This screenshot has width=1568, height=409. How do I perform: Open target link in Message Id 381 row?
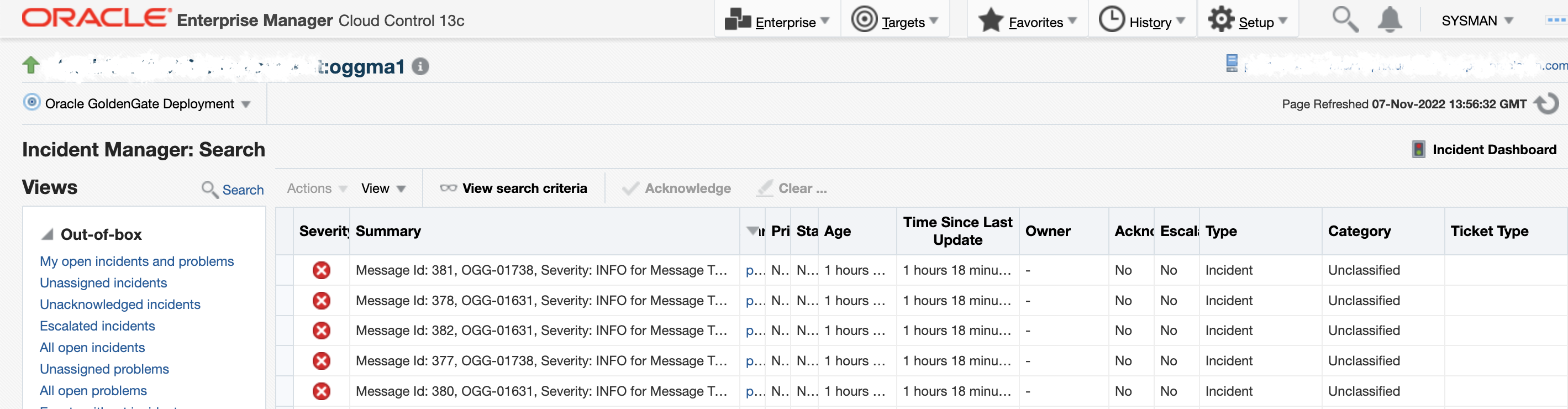(755, 270)
